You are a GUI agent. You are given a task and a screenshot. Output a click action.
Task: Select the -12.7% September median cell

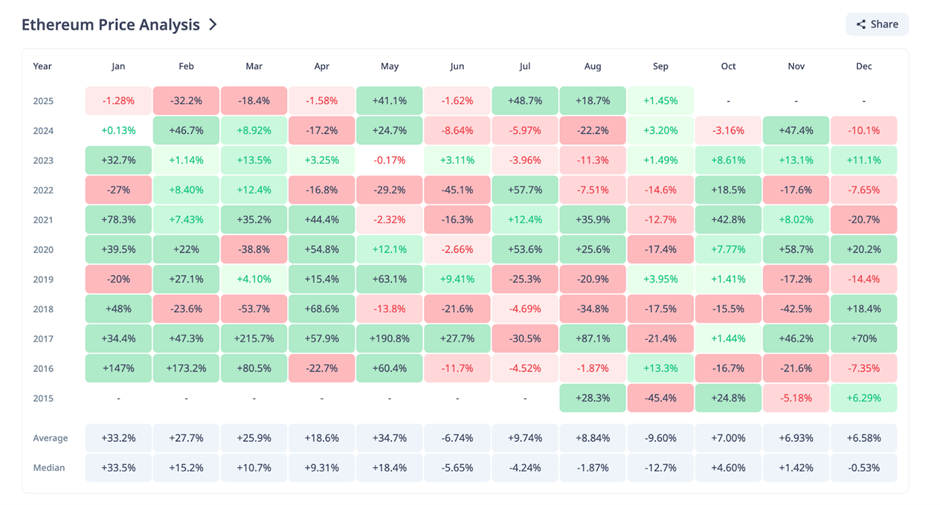(660, 468)
